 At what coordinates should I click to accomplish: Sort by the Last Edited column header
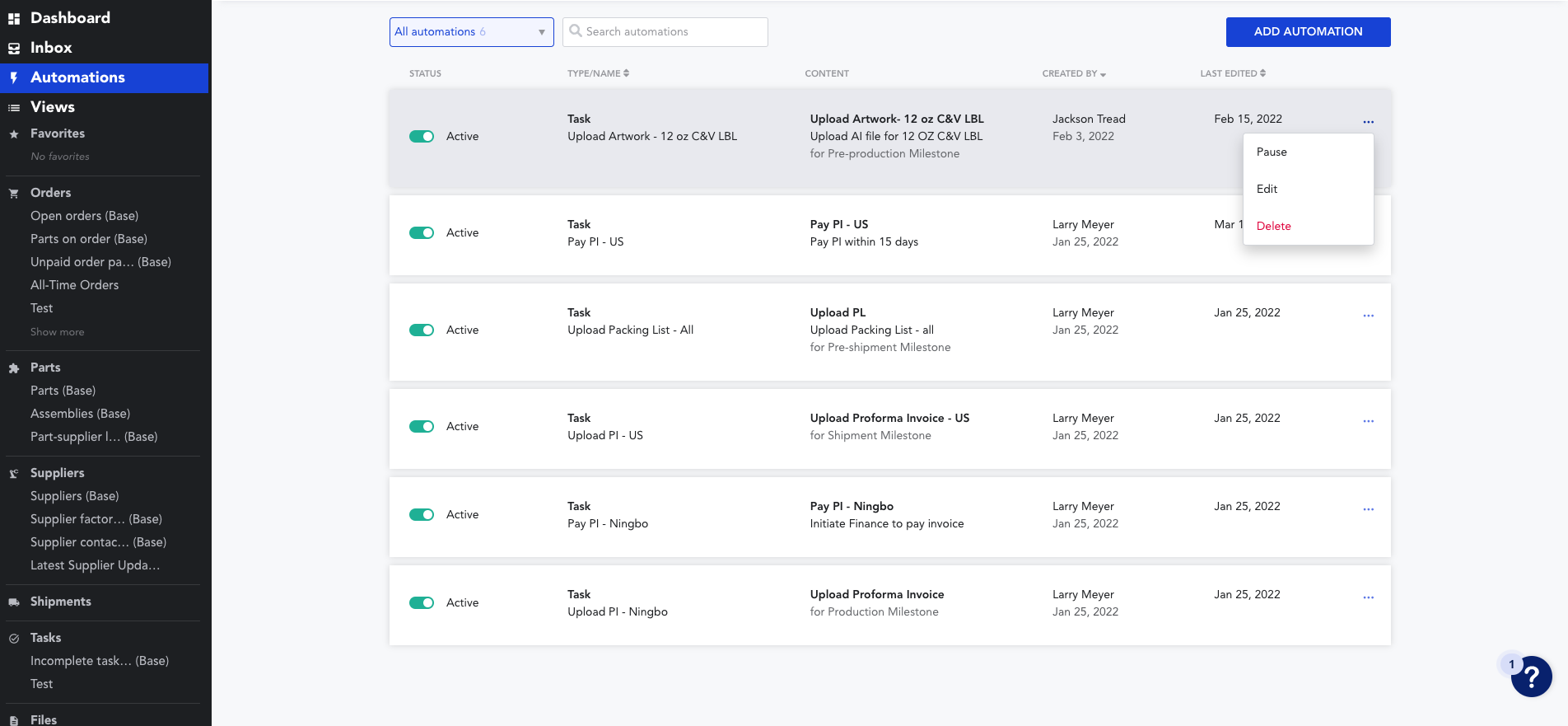click(x=1233, y=73)
